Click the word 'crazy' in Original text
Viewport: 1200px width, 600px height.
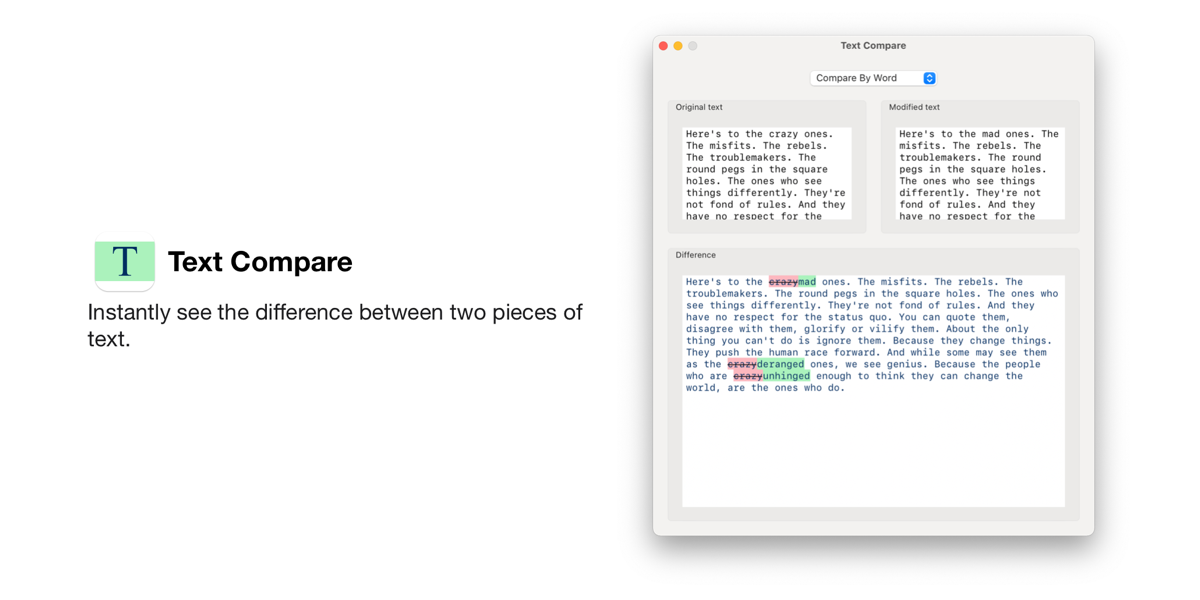(784, 134)
